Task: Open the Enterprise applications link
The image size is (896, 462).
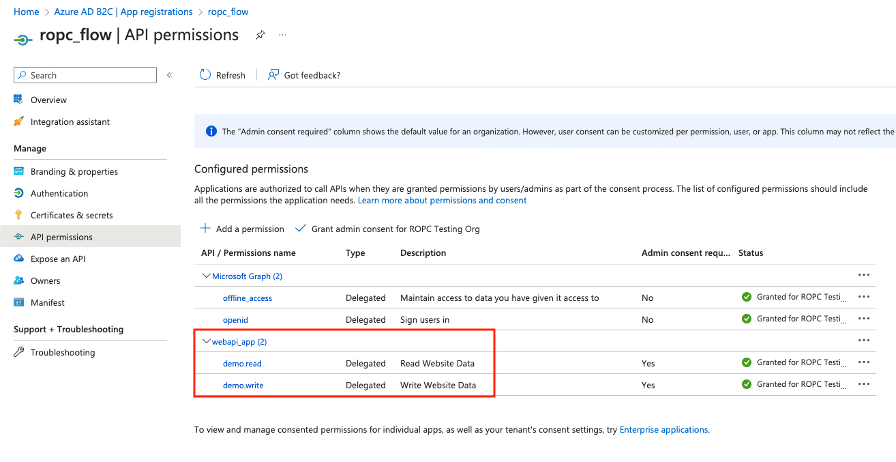Action: tap(663, 429)
